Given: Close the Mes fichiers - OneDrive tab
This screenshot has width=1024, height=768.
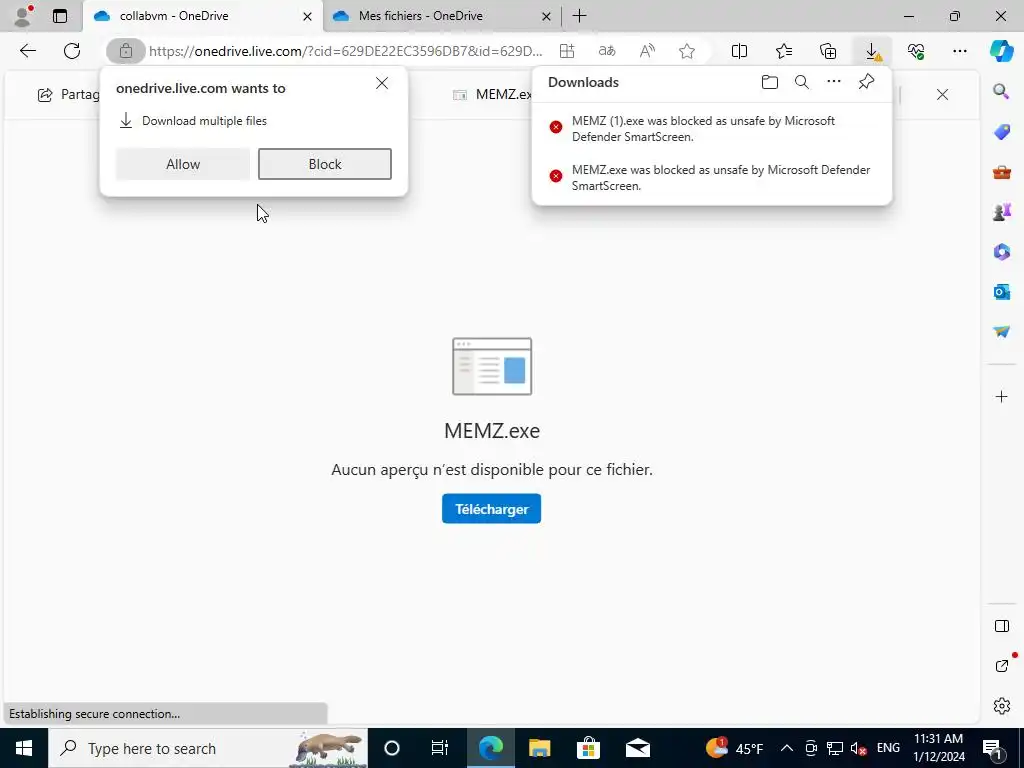Looking at the screenshot, I should [x=547, y=16].
